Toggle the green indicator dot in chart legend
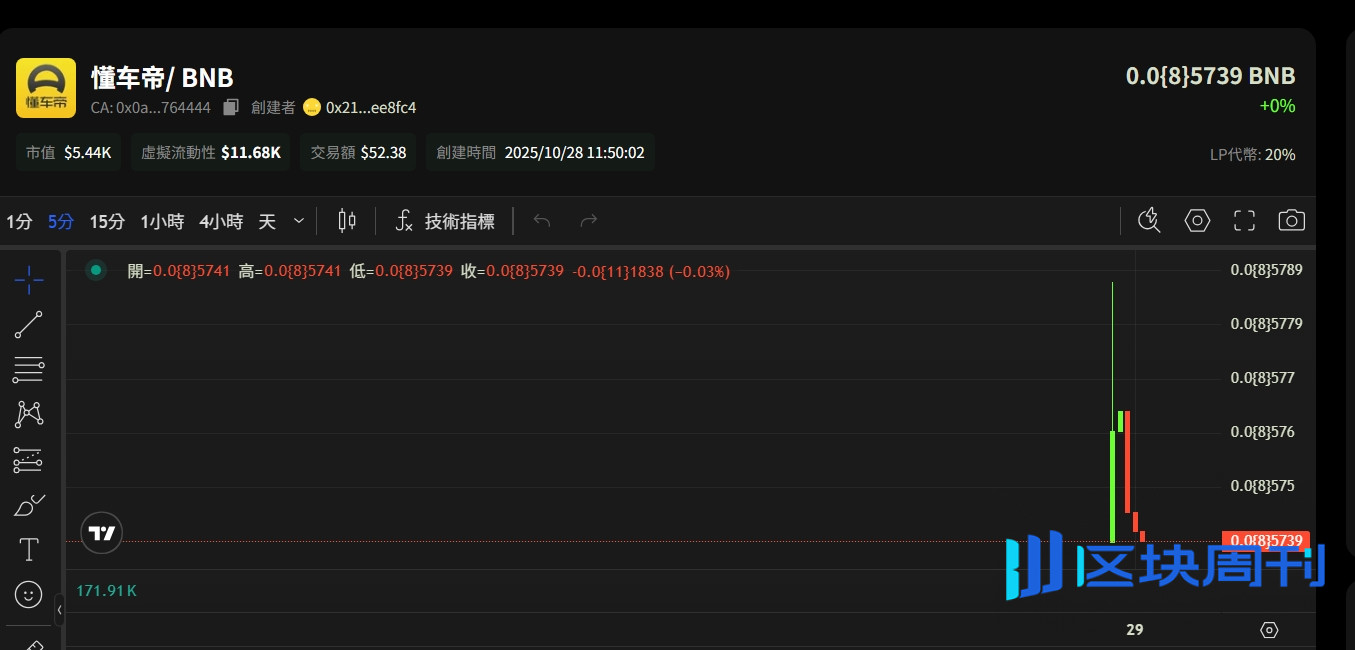Image resolution: width=1355 pixels, height=650 pixels. pos(96,270)
